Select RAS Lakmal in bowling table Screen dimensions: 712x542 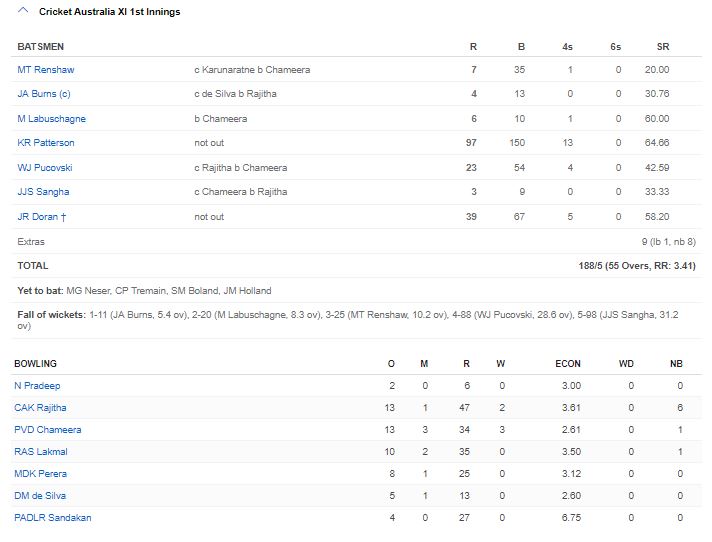40,452
